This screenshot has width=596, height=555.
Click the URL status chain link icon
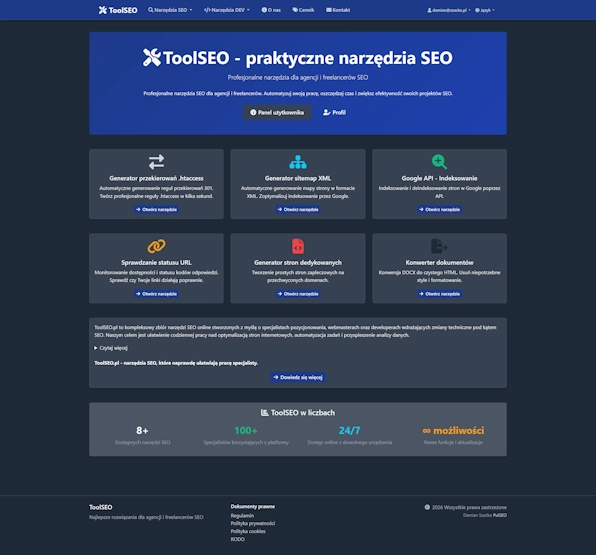156,246
